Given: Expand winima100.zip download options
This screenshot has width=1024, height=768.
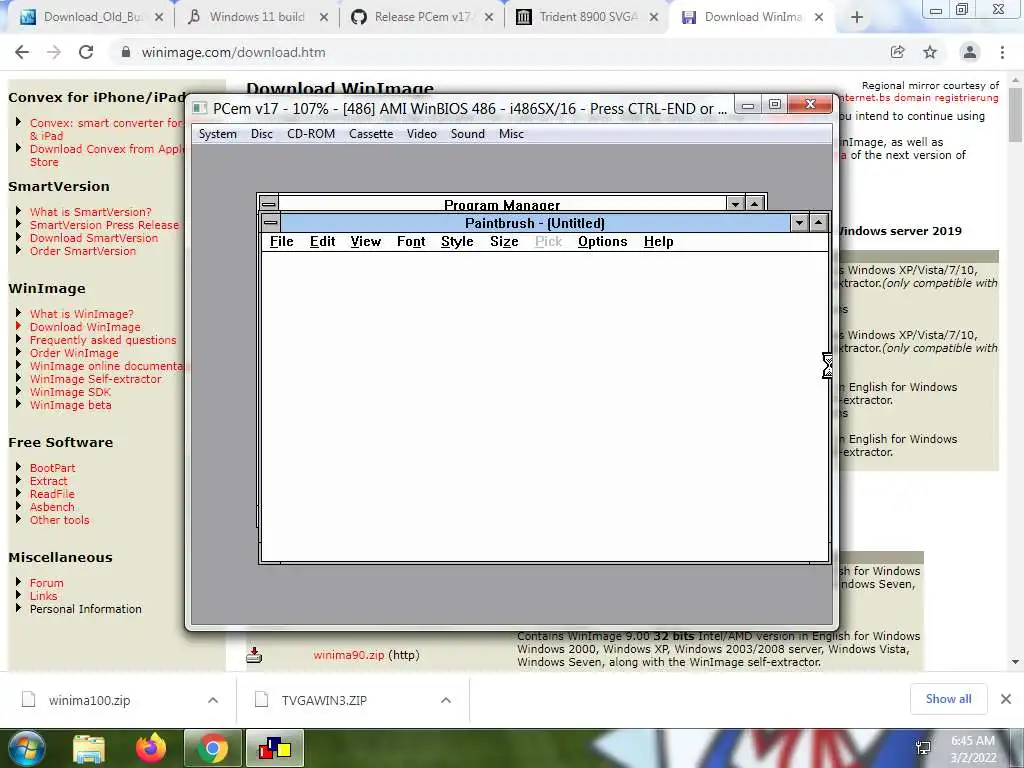Looking at the screenshot, I should coord(213,700).
